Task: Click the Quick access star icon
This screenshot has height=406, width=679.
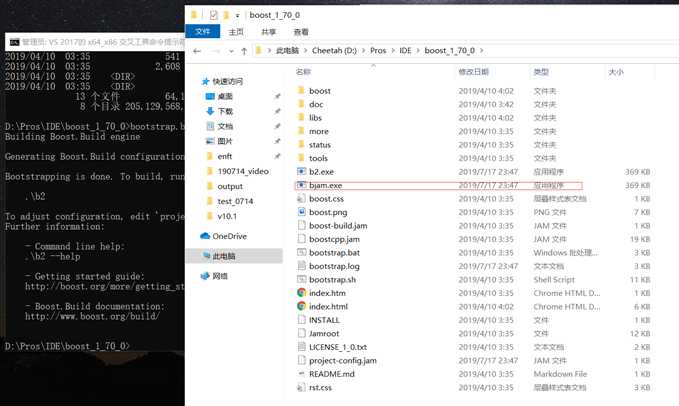Action: 205,81
